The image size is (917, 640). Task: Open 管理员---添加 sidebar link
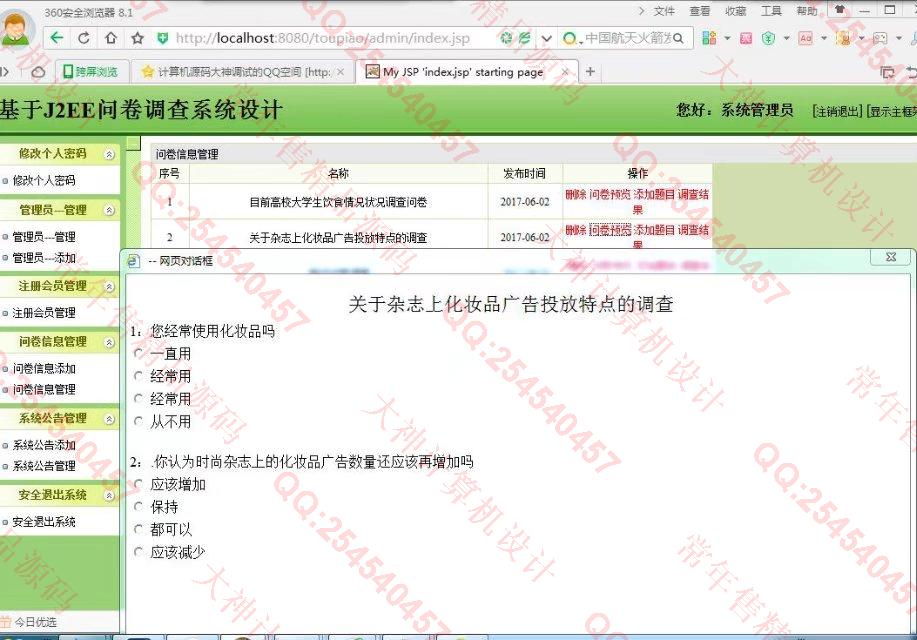(x=44, y=258)
